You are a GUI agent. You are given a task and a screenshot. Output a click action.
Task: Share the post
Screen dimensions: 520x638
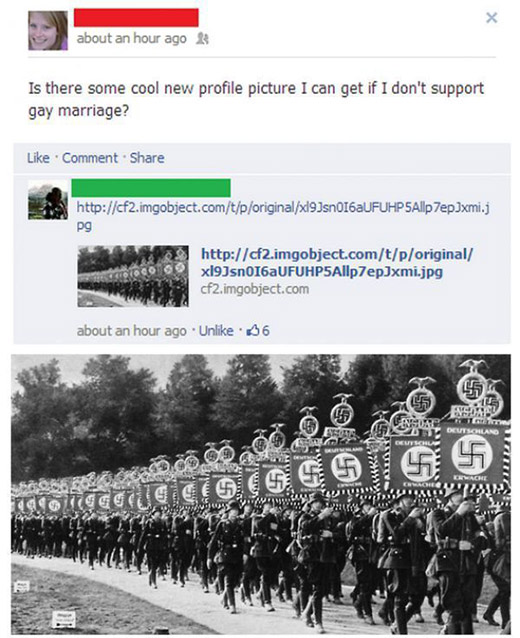tap(147, 158)
